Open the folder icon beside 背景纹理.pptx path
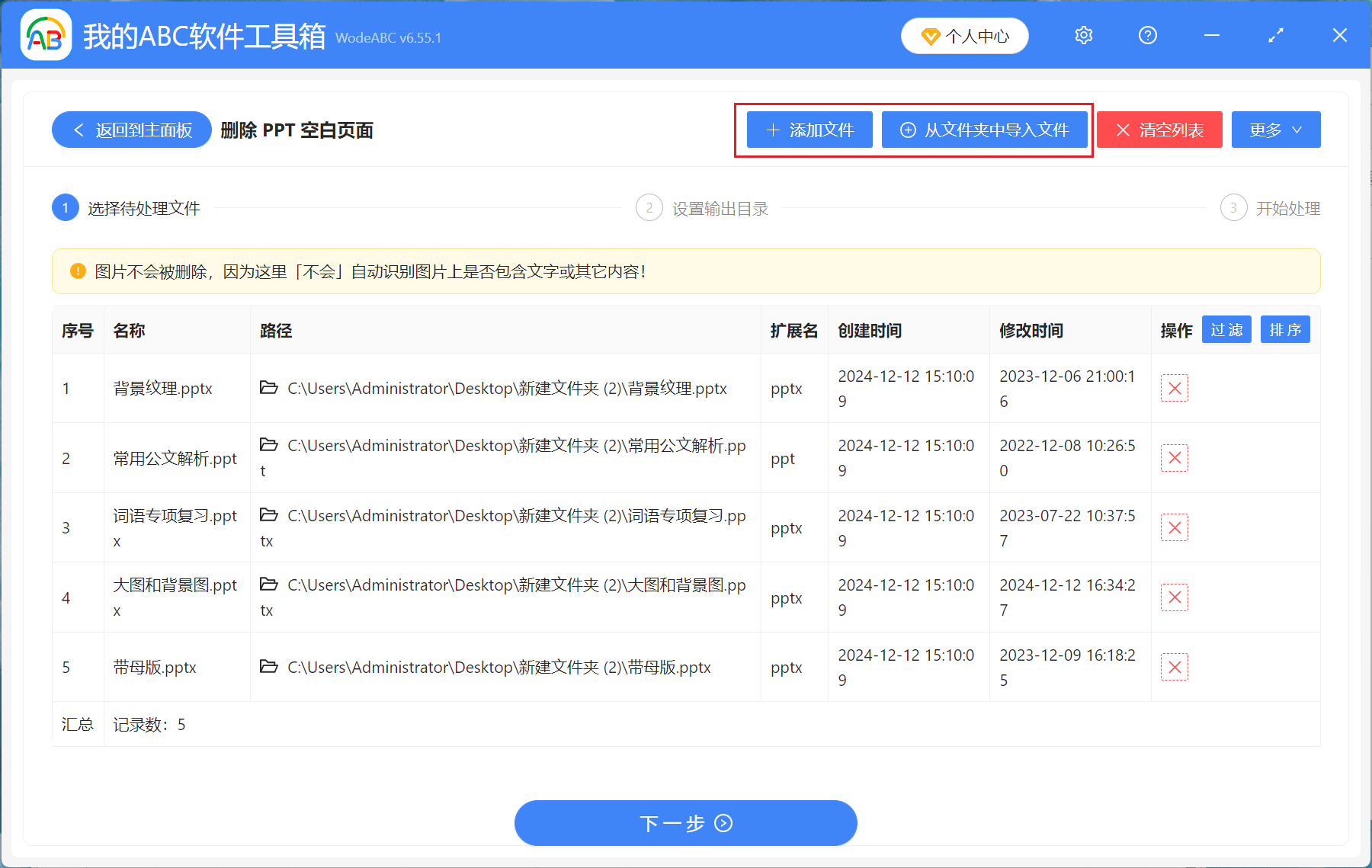The width and height of the screenshot is (1372, 868). [268, 388]
